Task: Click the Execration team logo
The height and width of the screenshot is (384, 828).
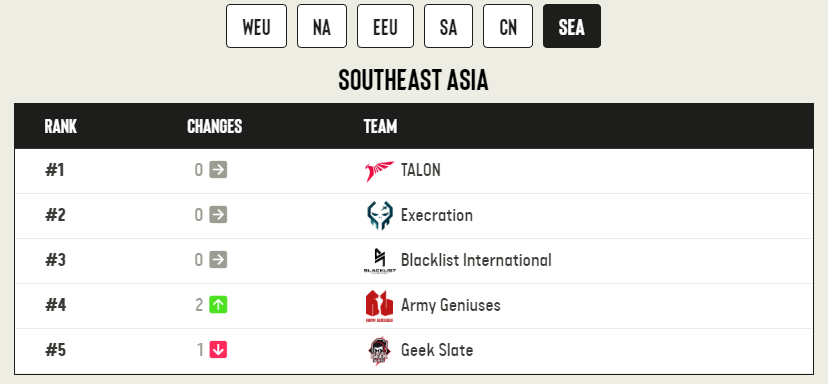Action: click(380, 216)
